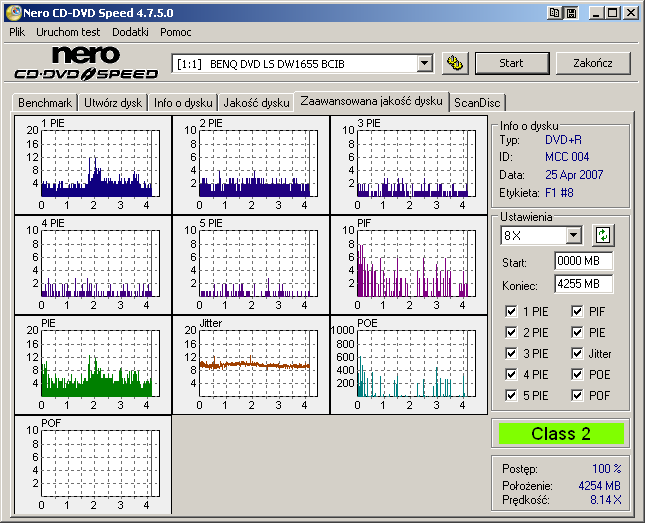Open the drive options icon beside Start
The image size is (645, 523).
pyautogui.click(x=455, y=63)
